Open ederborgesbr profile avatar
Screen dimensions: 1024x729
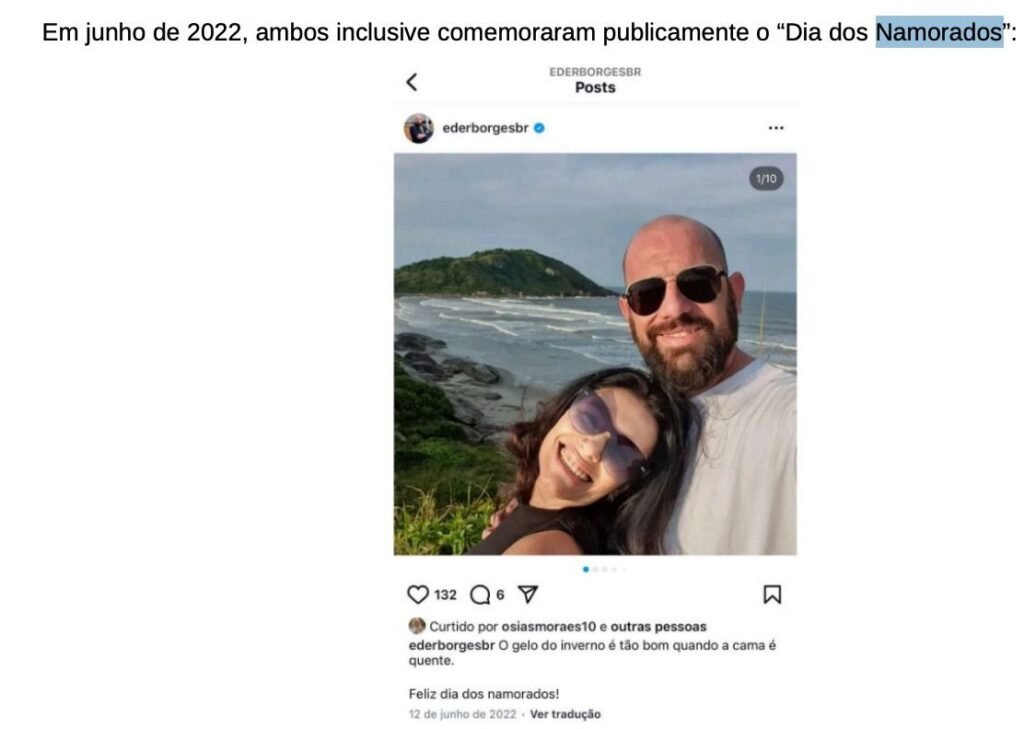(419, 128)
